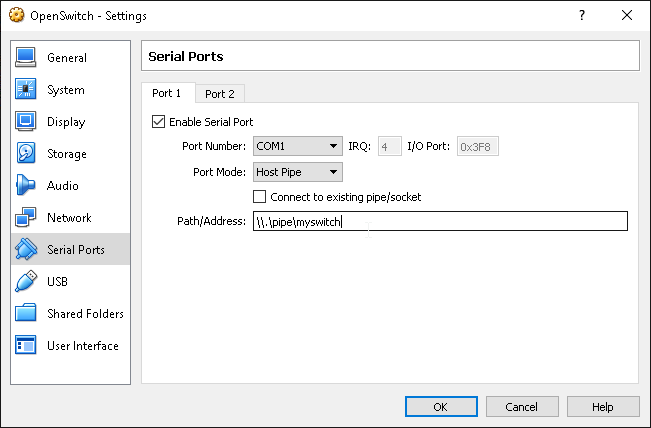Image resolution: width=651 pixels, height=428 pixels.
Task: Click the Serial Ports page heading
Action: pos(186,56)
